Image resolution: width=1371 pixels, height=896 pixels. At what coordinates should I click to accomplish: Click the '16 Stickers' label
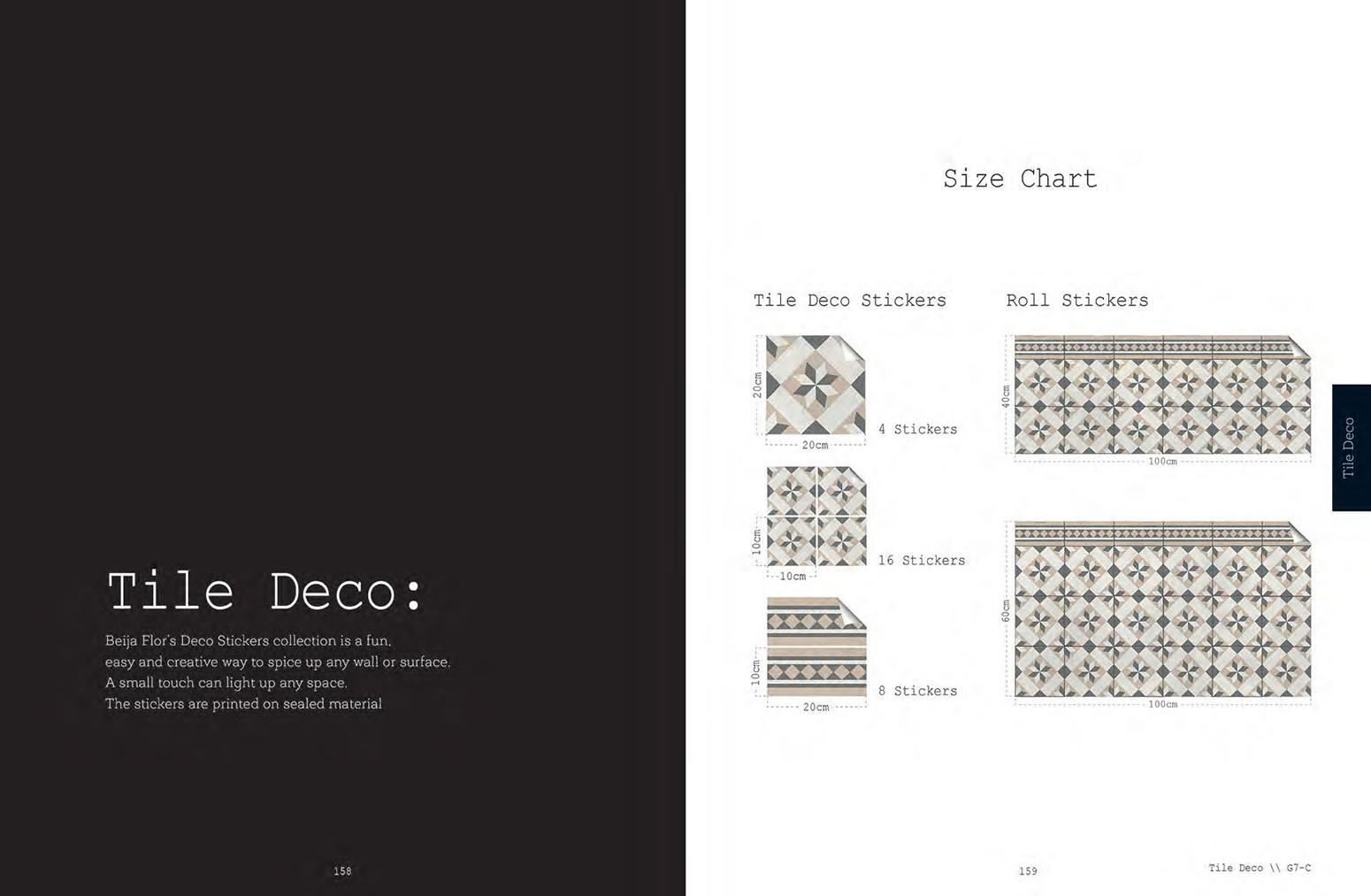tap(921, 560)
